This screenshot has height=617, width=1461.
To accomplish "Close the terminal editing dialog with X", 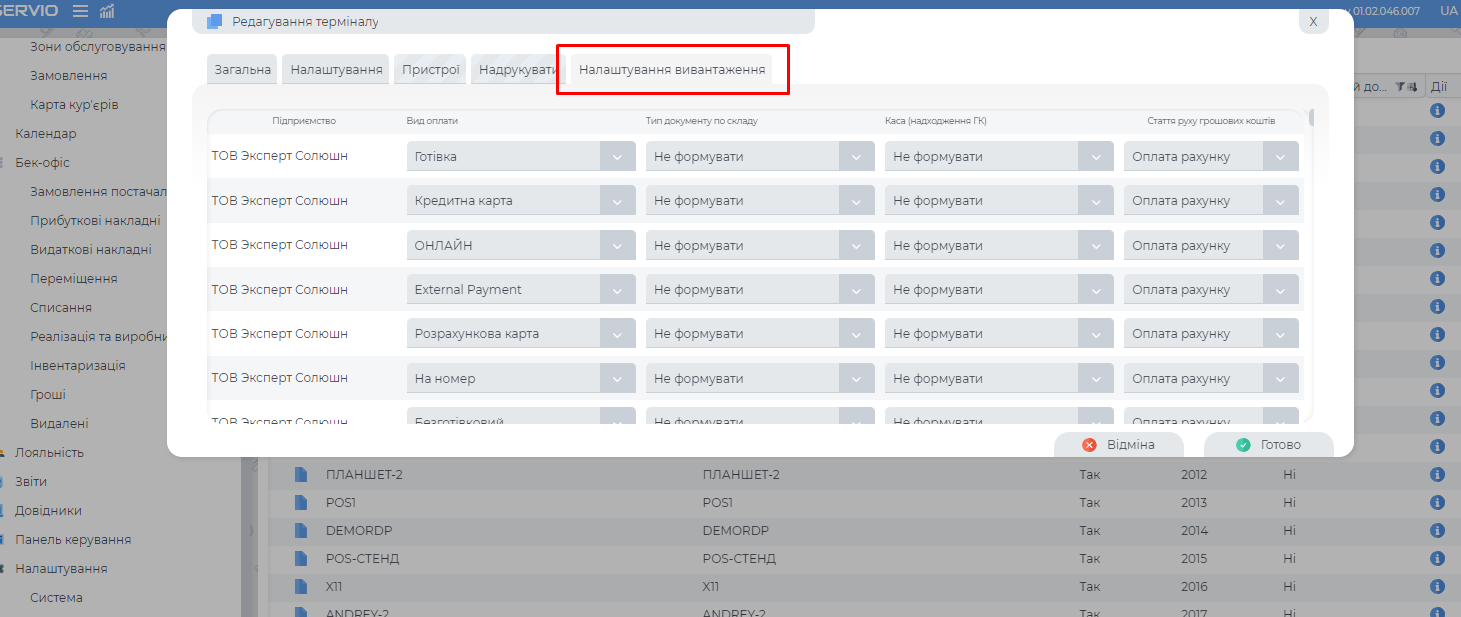I will click(1313, 21).
